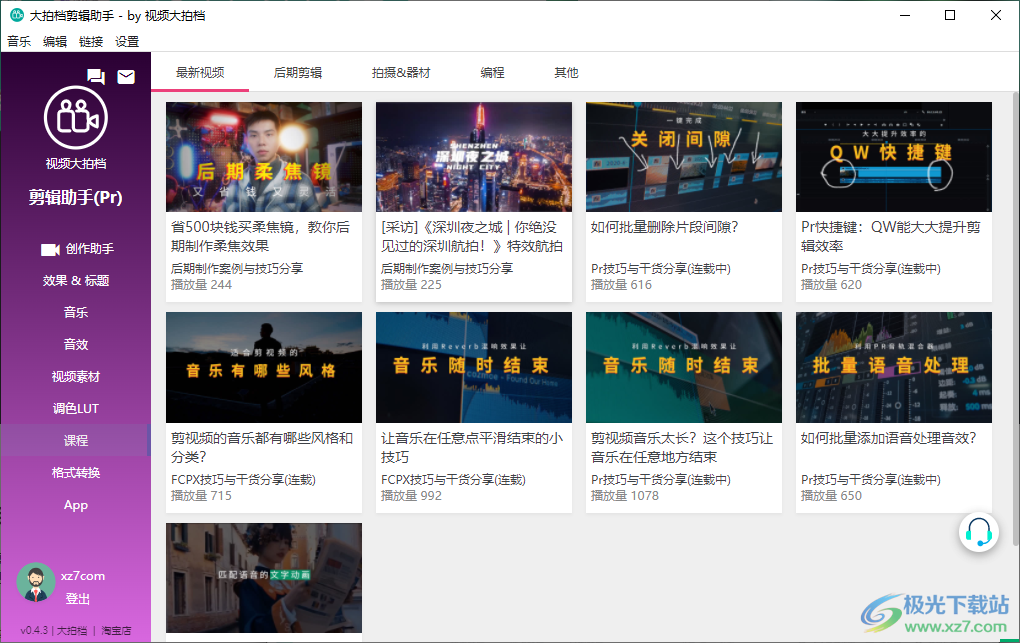Click title [采访]《深圳夜之城 | 你绝没见过的深圳航拍！》
The image size is (1020, 643).
coord(472,236)
